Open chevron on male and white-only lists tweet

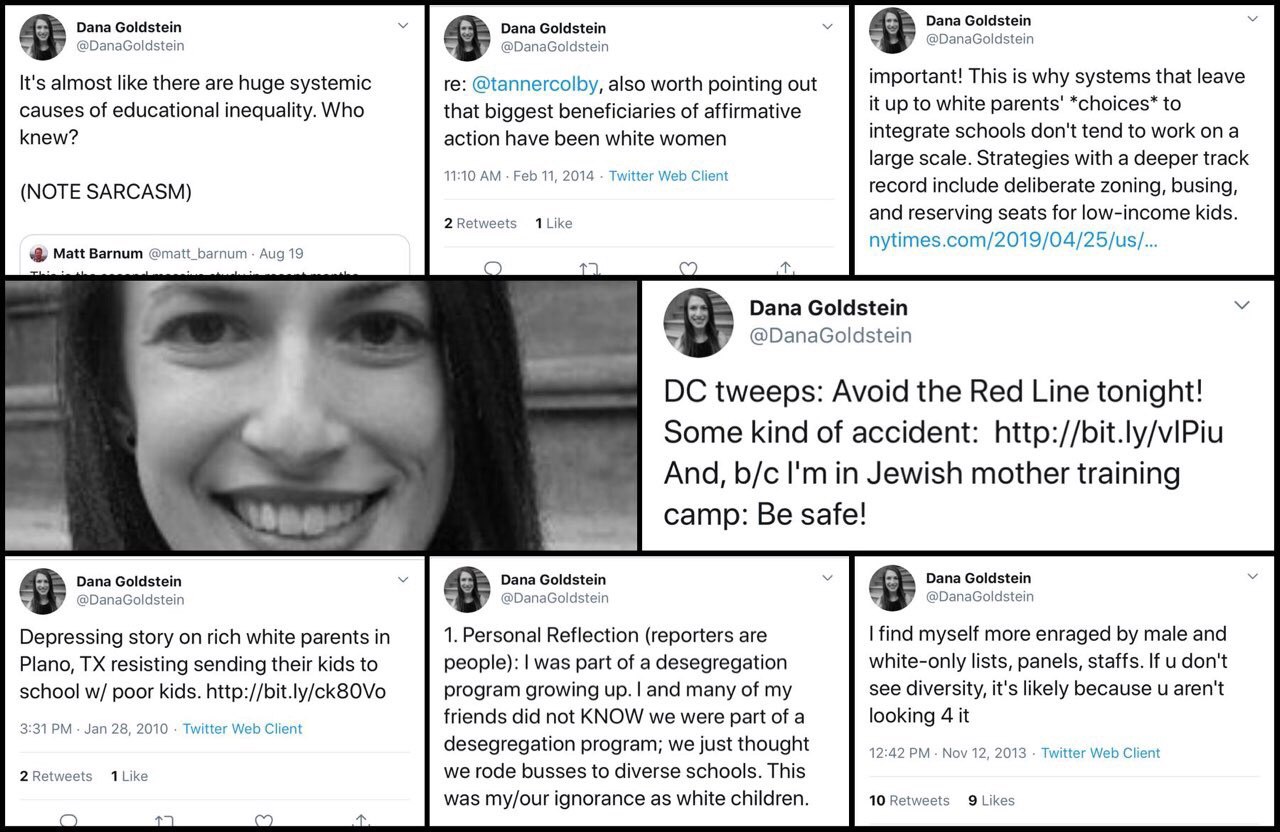tap(1252, 577)
